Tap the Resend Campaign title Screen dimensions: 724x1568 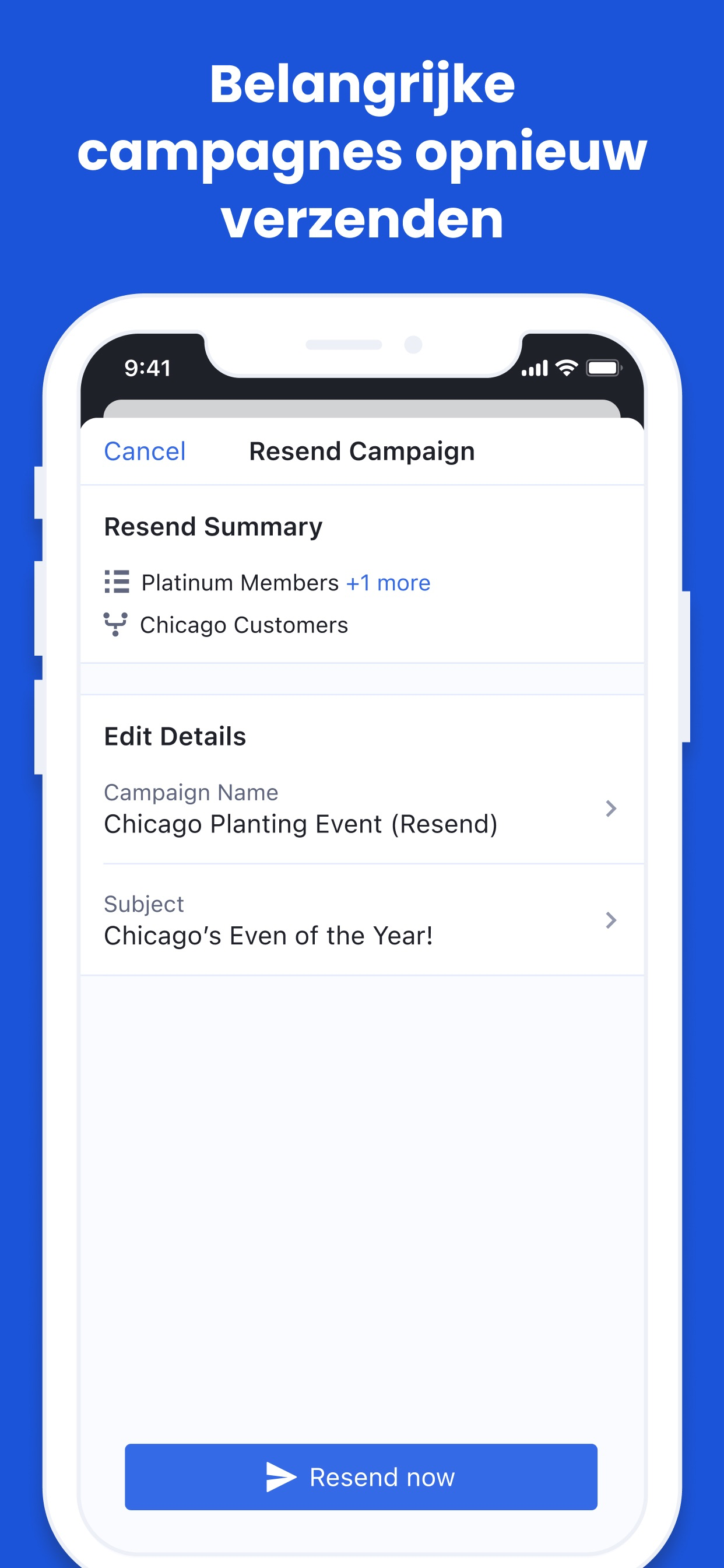[x=362, y=452]
